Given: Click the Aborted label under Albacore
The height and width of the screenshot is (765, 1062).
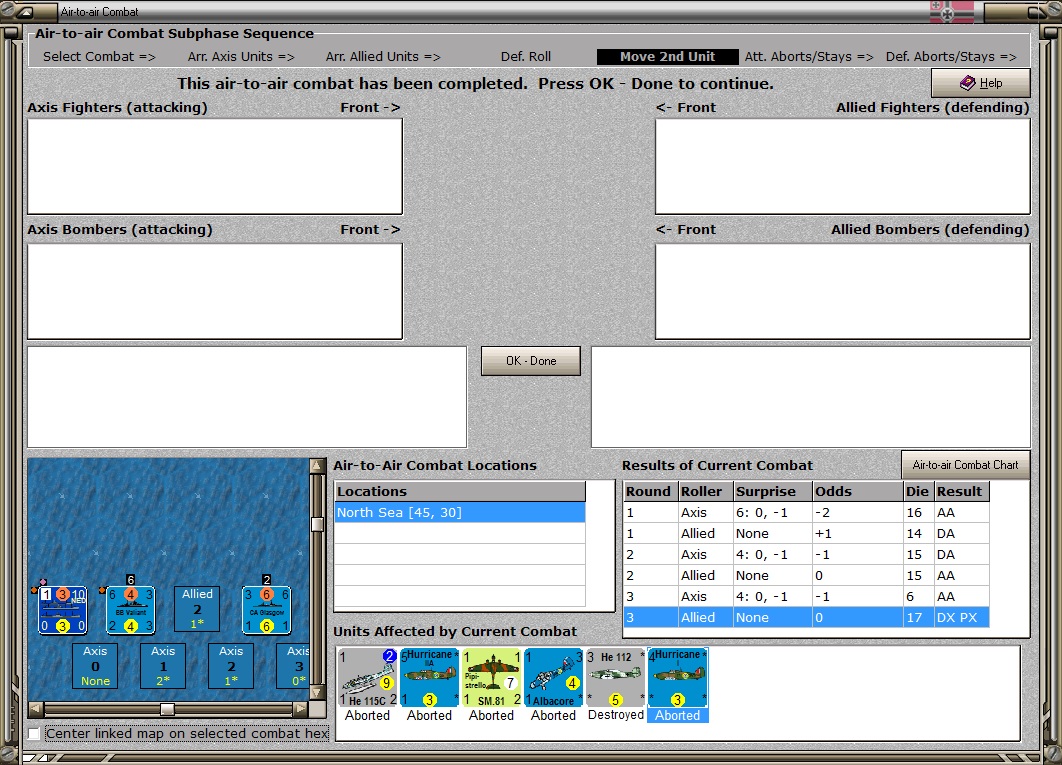Looking at the screenshot, I should coord(553,716).
